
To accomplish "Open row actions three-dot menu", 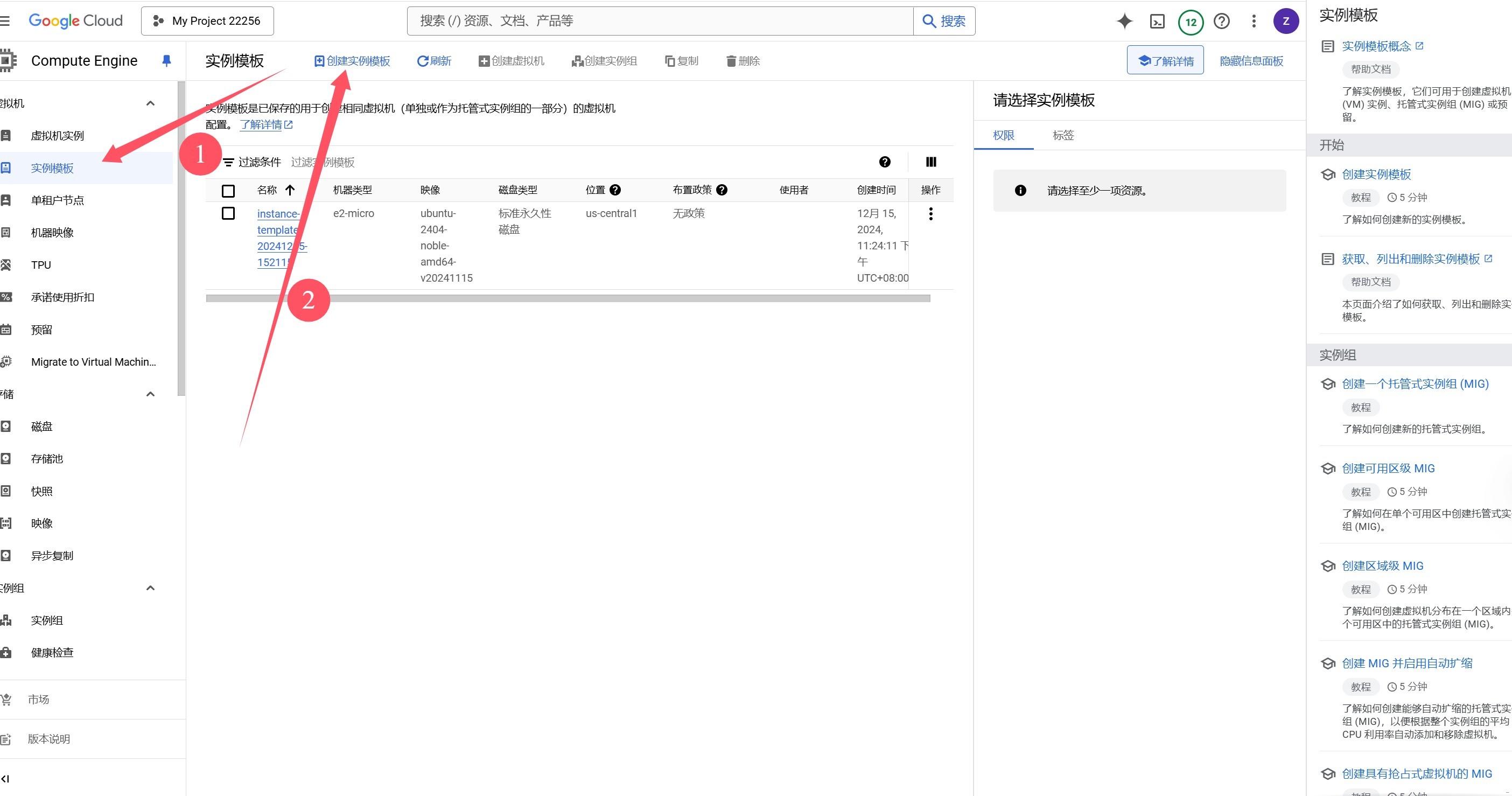I will click(x=930, y=214).
